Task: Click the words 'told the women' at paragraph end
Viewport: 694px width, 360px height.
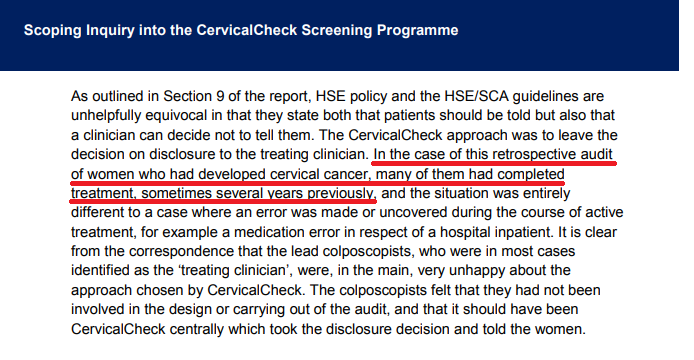Action: click(x=534, y=329)
